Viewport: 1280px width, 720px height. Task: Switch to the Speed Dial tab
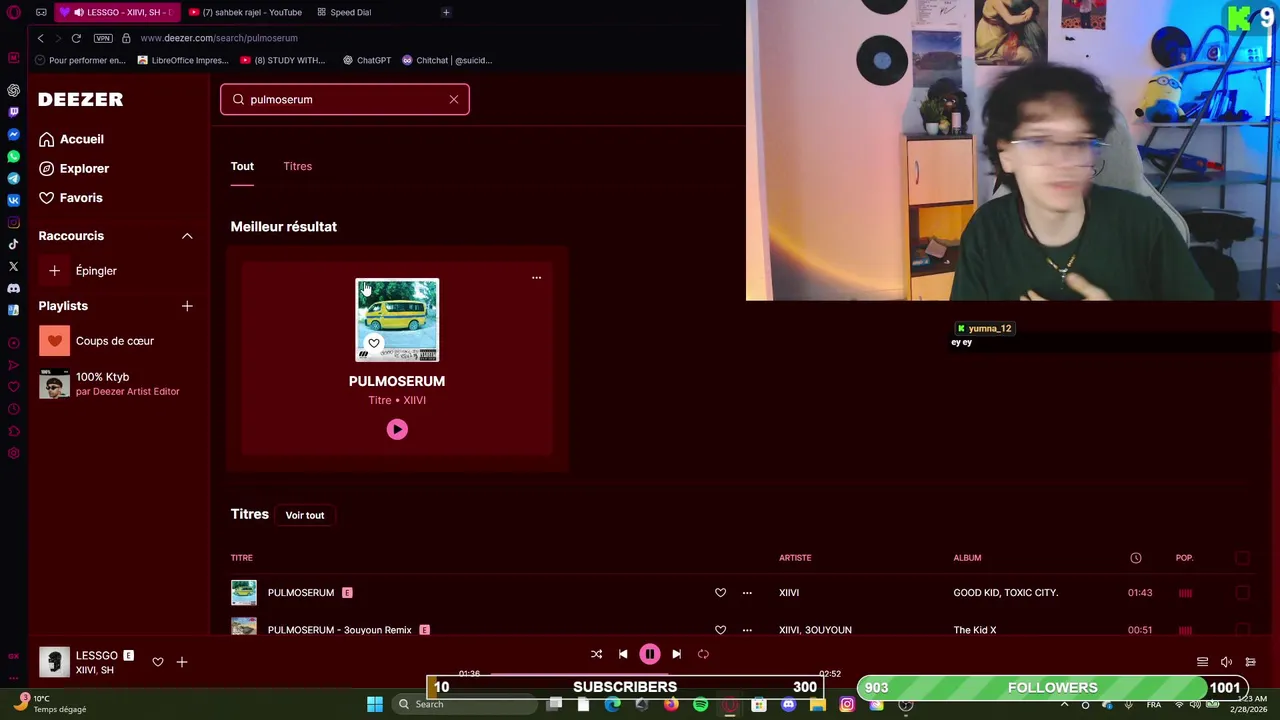343,12
